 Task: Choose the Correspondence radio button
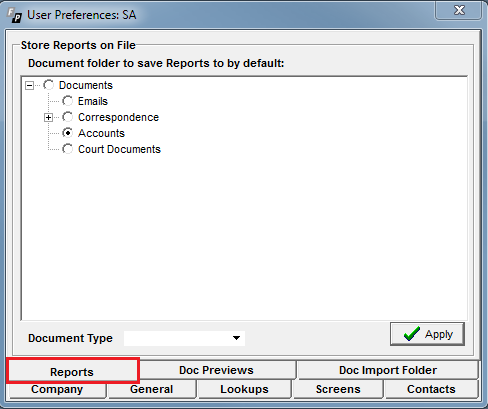click(68, 117)
